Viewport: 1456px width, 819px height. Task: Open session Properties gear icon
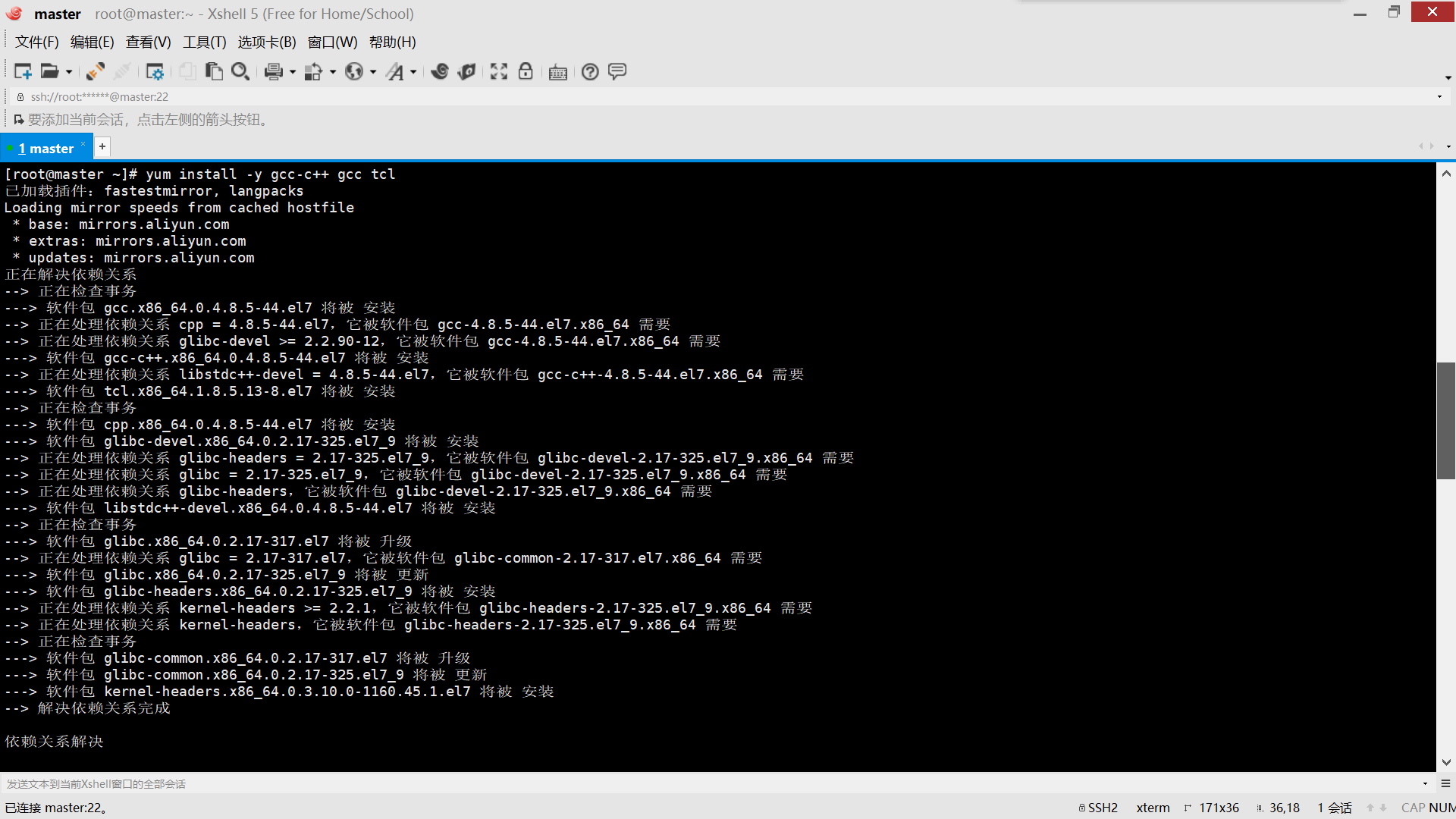pos(155,71)
